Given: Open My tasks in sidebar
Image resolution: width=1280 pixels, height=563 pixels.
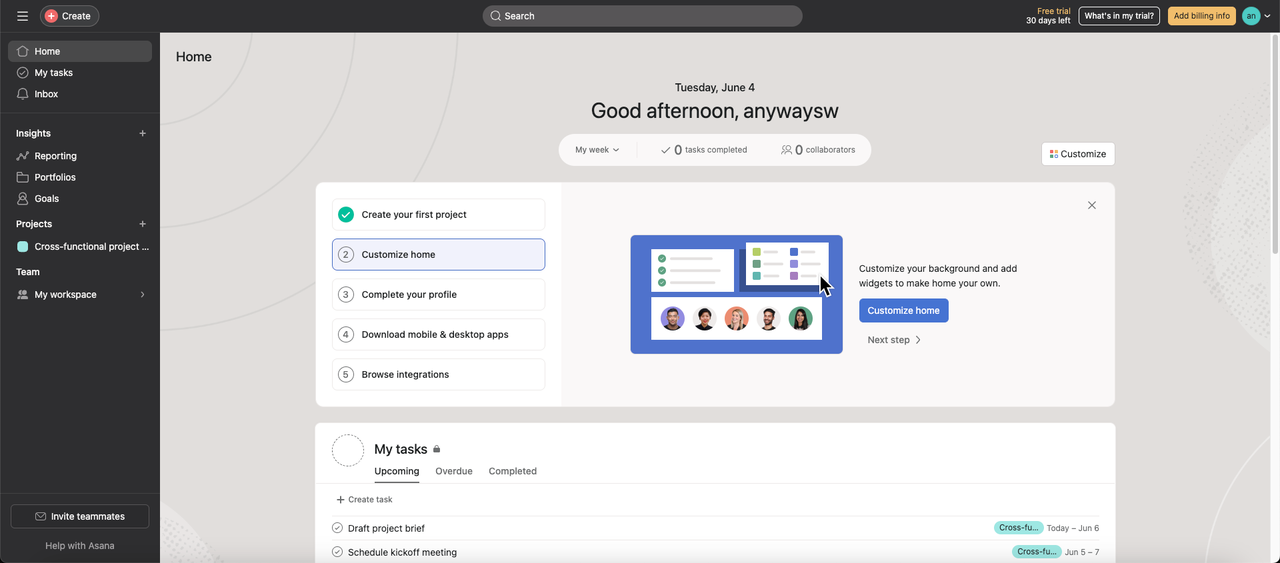Looking at the screenshot, I should coord(80,73).
